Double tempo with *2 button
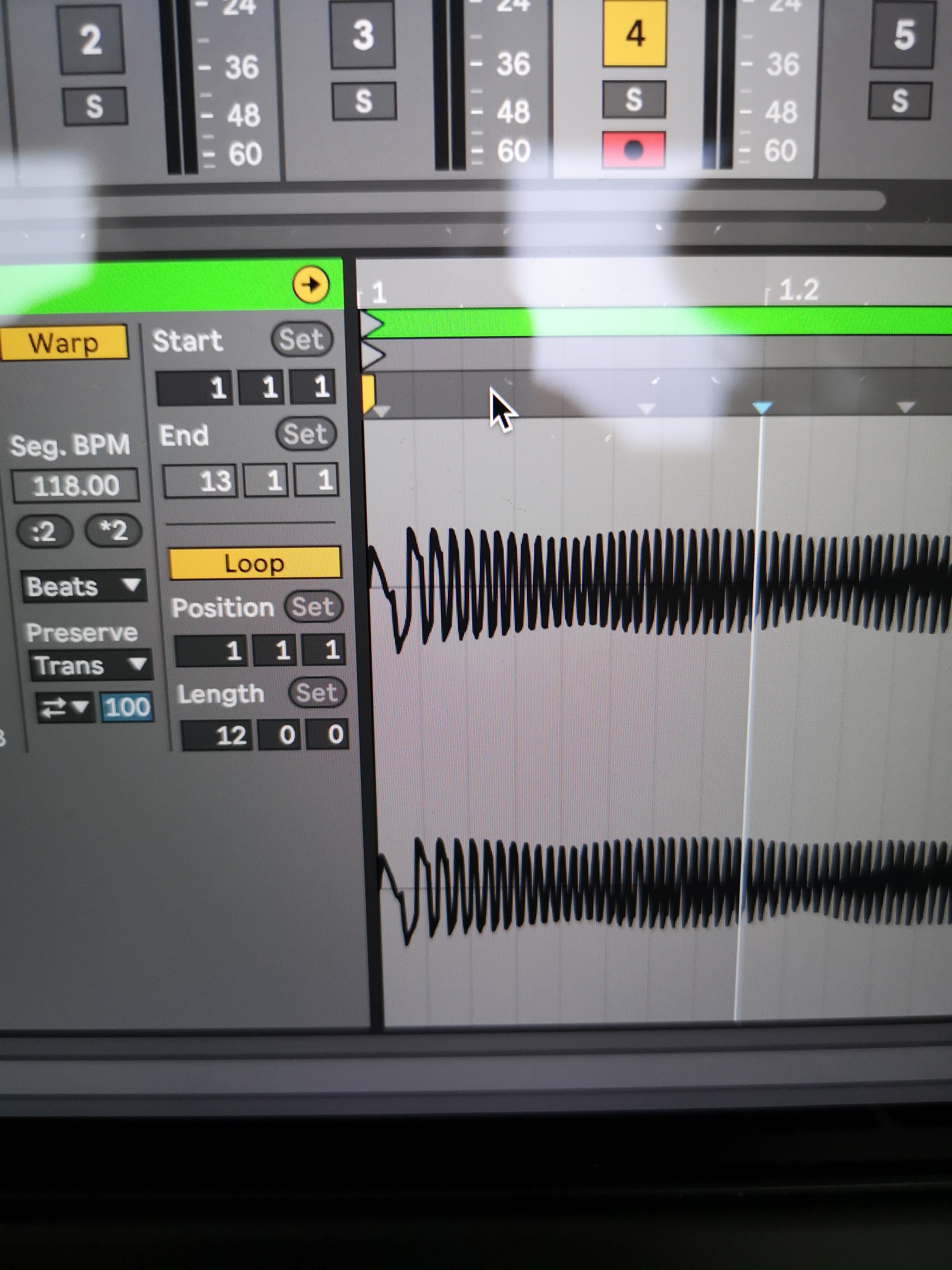 click(x=113, y=531)
